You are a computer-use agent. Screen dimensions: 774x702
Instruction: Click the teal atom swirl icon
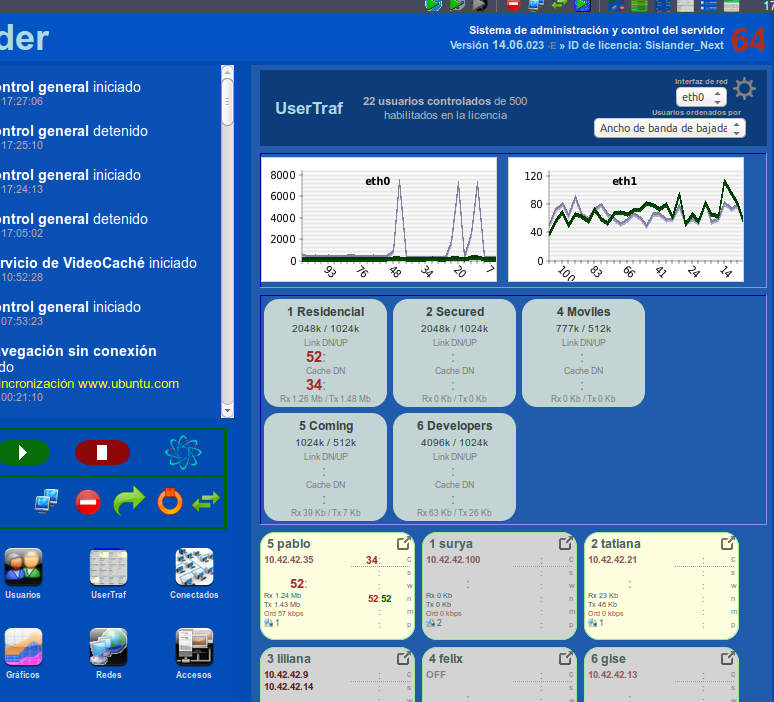coord(183,452)
